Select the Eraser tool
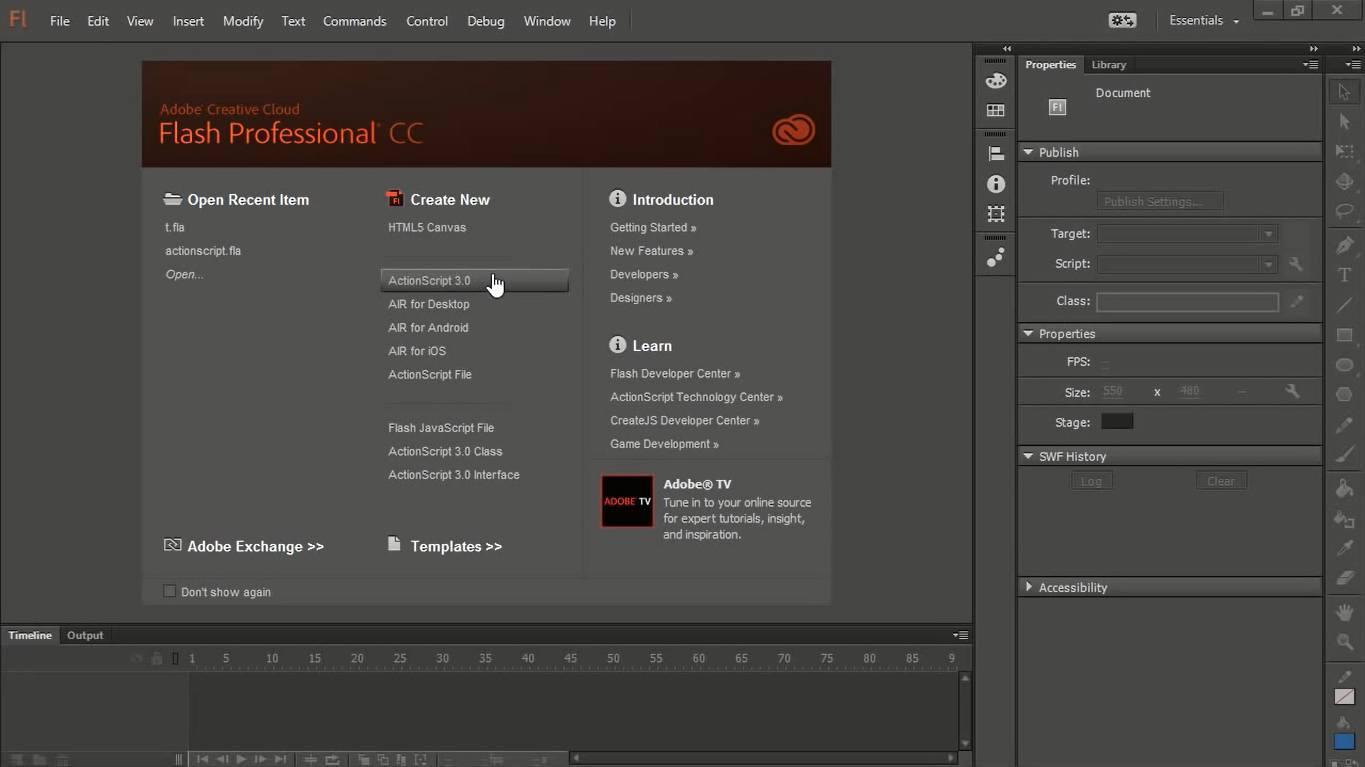 [x=1344, y=578]
